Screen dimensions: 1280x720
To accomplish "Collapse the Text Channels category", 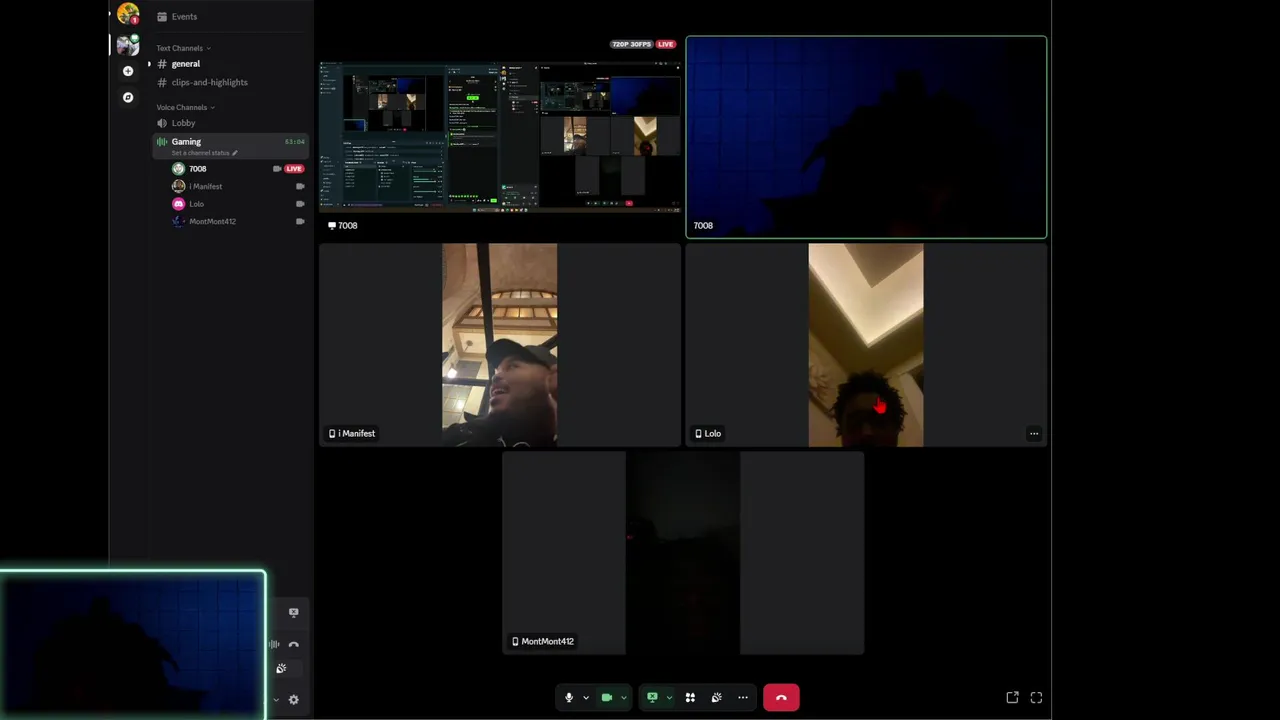I will (183, 48).
